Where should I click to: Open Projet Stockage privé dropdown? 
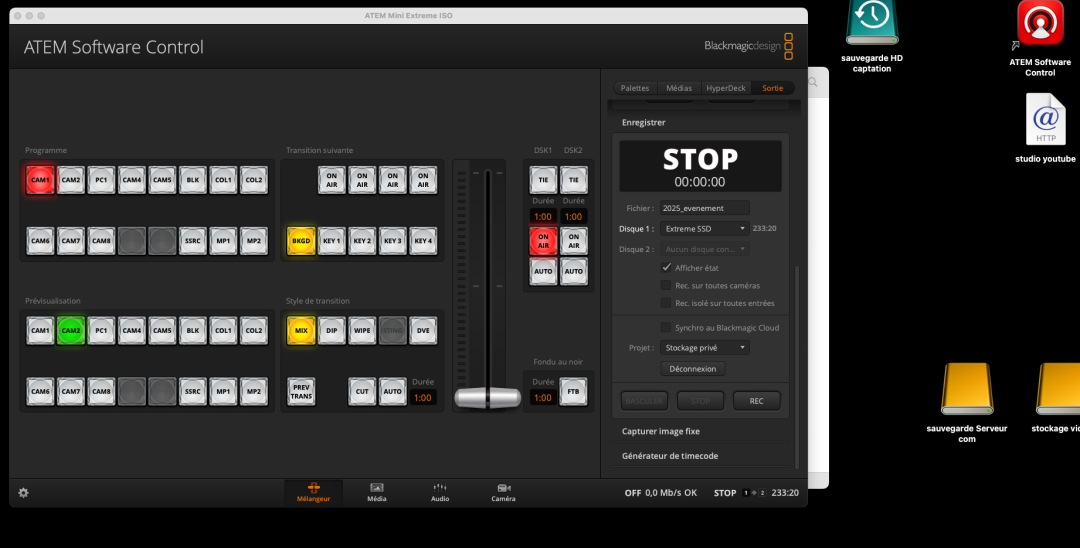705,348
